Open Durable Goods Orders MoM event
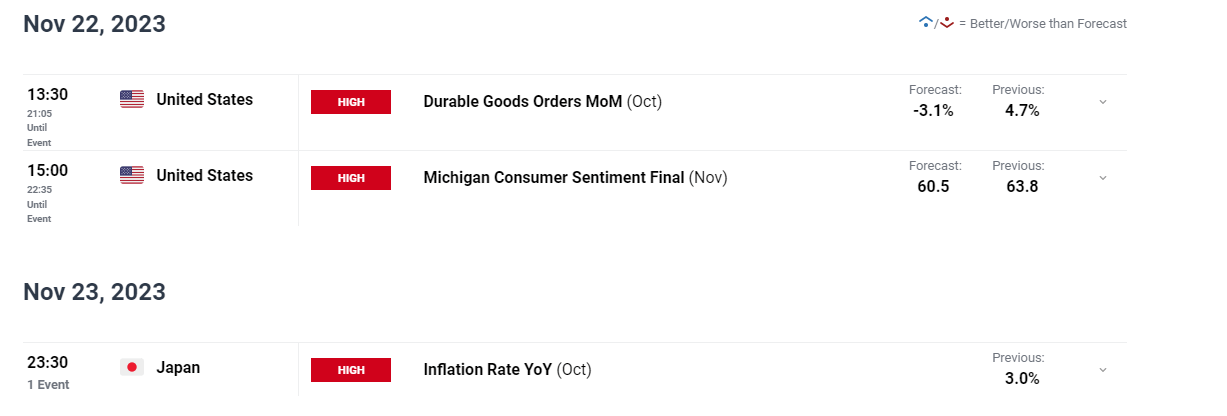Screen dimensions: 1227x416 pyautogui.click(x=543, y=101)
